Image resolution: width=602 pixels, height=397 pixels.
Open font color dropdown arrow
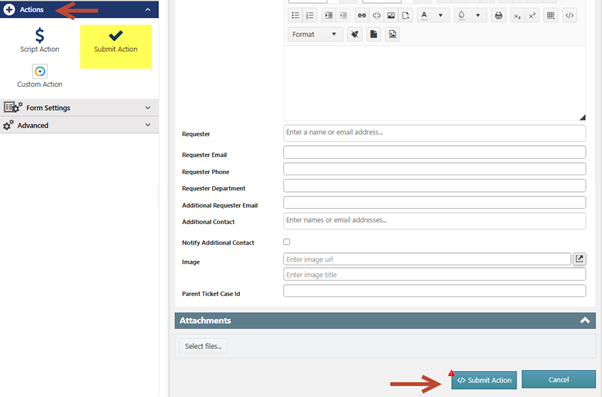coord(440,15)
